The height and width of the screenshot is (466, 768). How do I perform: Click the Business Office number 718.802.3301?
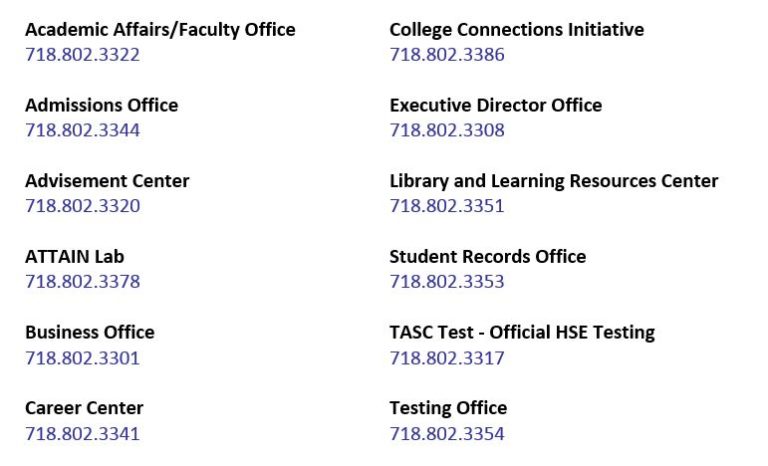[x=82, y=358]
